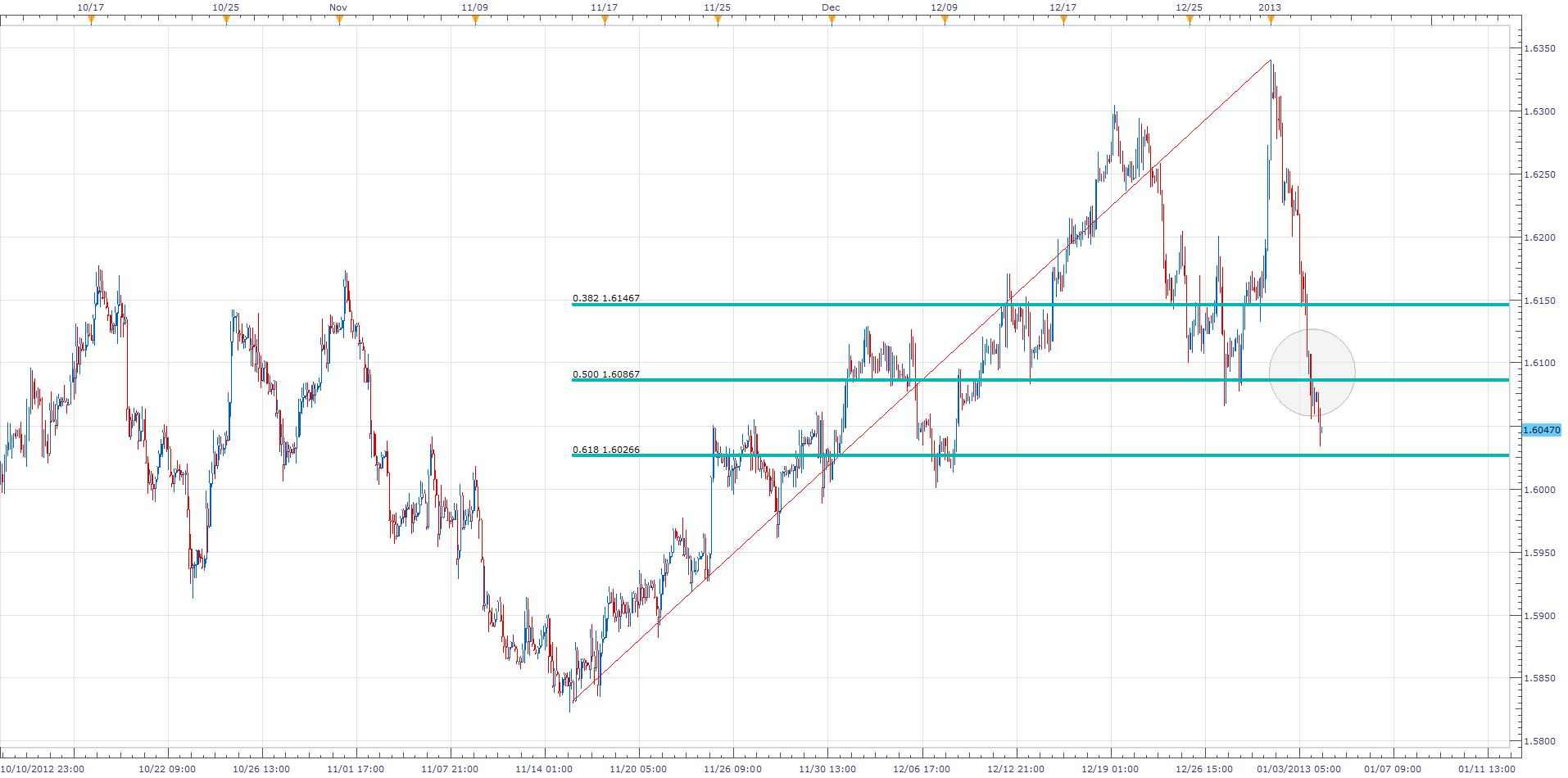The height and width of the screenshot is (778, 1568).
Task: Click the 11/07 21:00 time label
Action: pos(450,769)
